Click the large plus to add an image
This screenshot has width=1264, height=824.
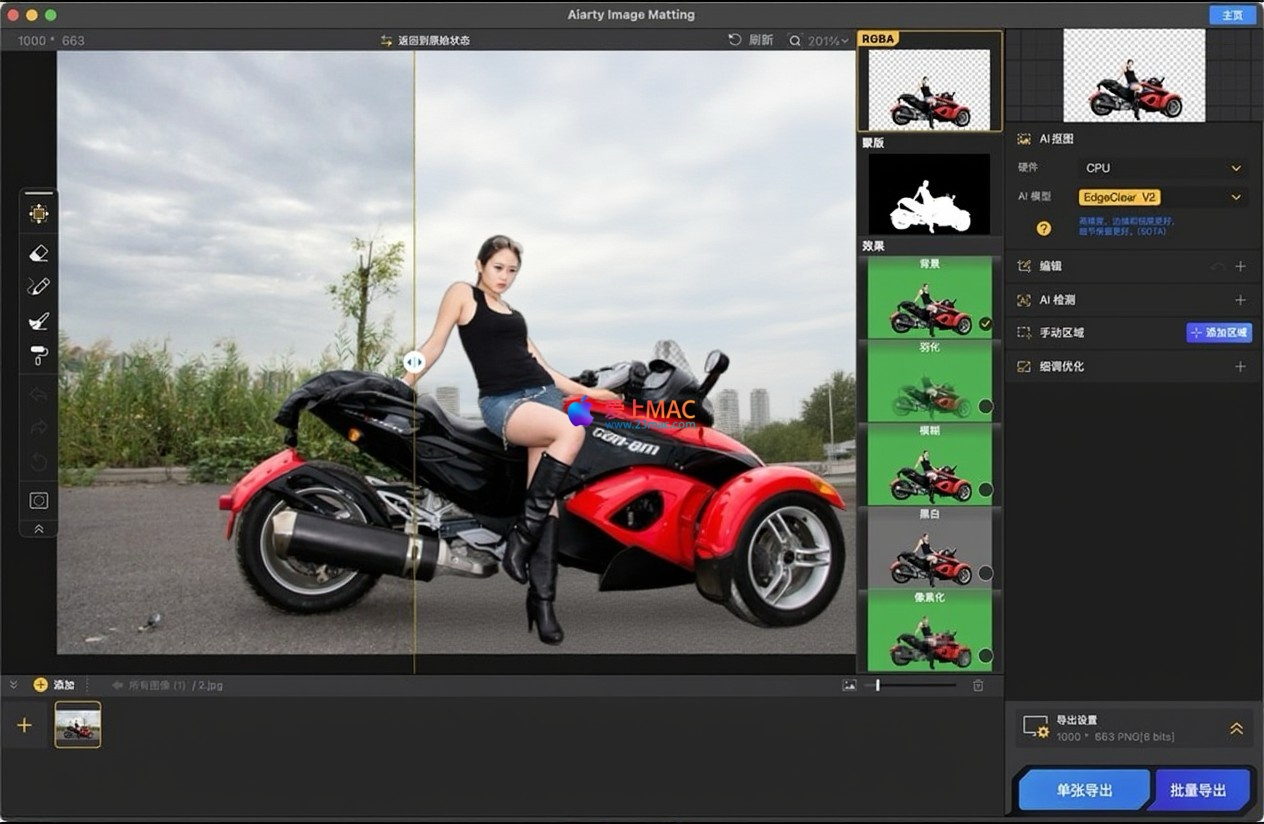24,725
